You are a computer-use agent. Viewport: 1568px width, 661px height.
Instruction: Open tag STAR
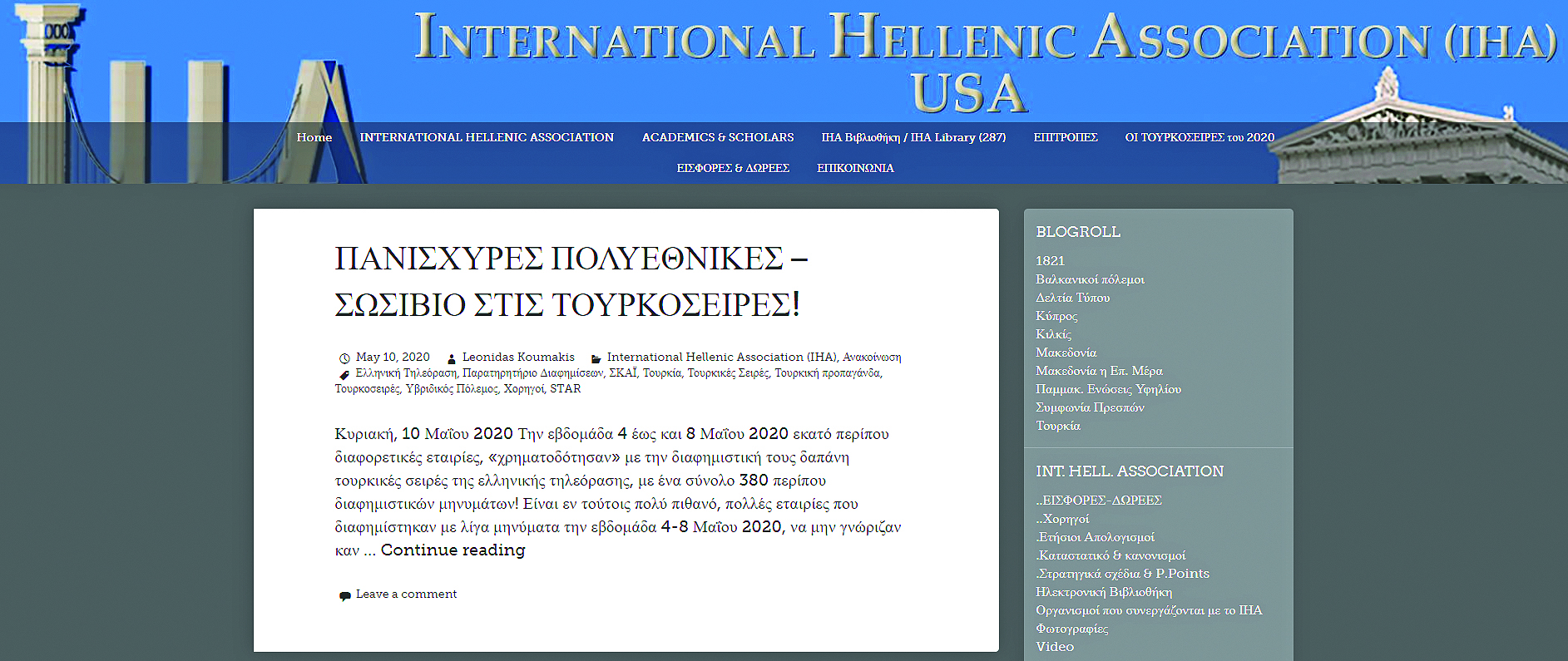point(566,388)
